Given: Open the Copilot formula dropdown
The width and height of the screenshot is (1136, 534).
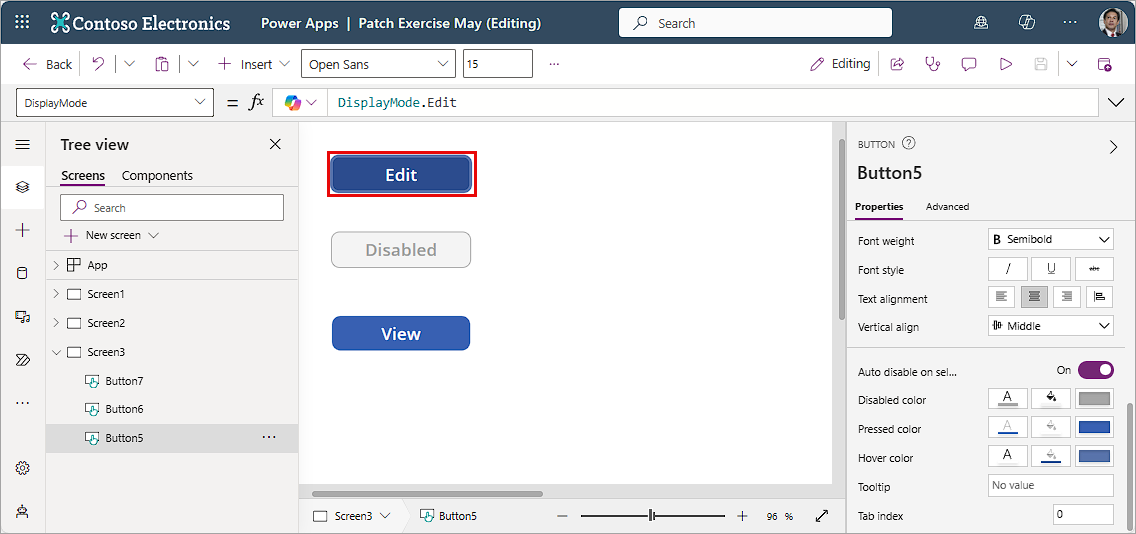Looking at the screenshot, I should tap(301, 103).
